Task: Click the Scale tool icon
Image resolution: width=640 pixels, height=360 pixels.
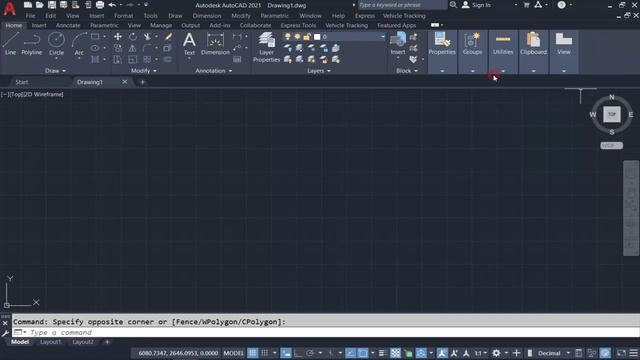Action: tap(133, 60)
